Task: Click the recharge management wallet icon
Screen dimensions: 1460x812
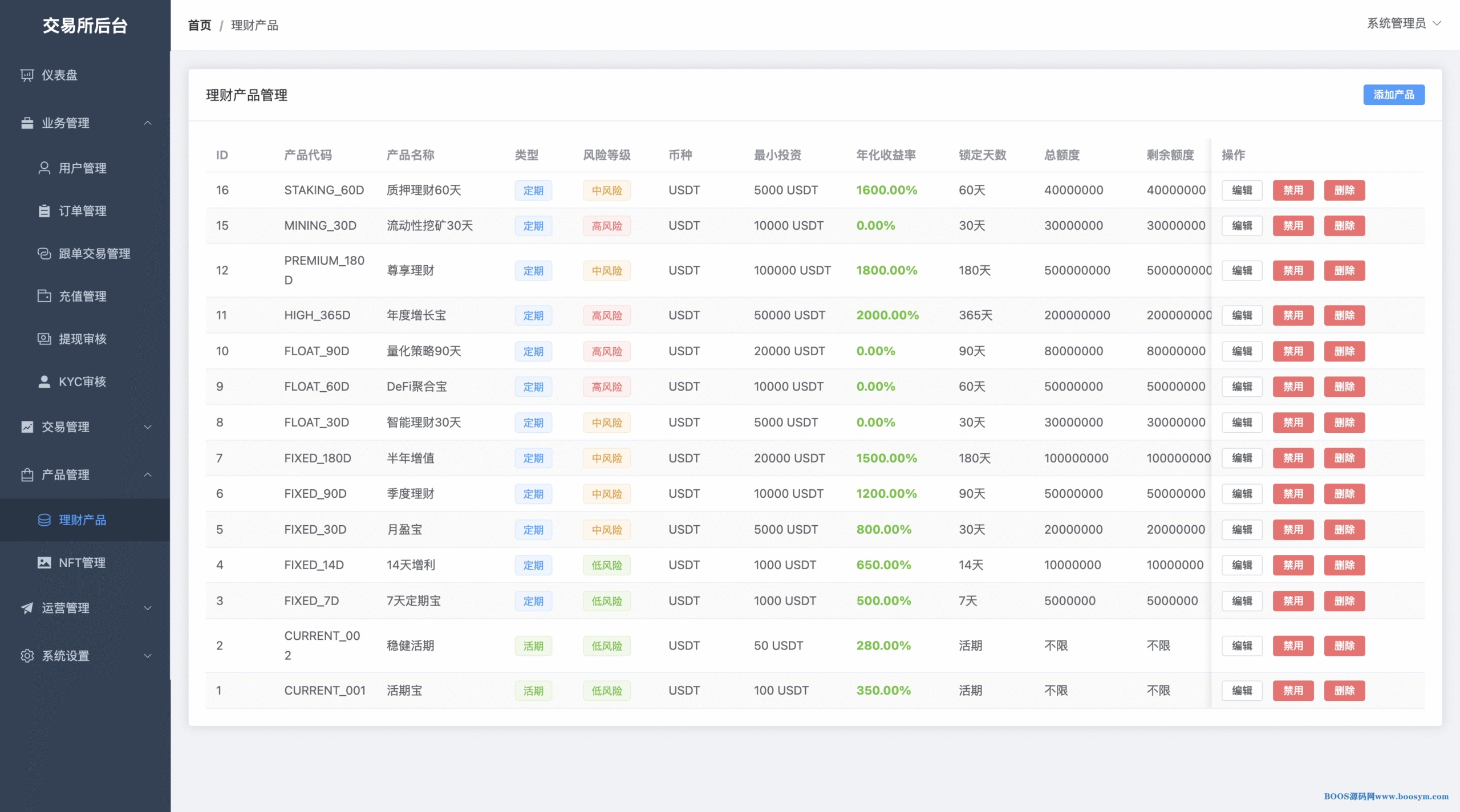Action: tap(44, 296)
